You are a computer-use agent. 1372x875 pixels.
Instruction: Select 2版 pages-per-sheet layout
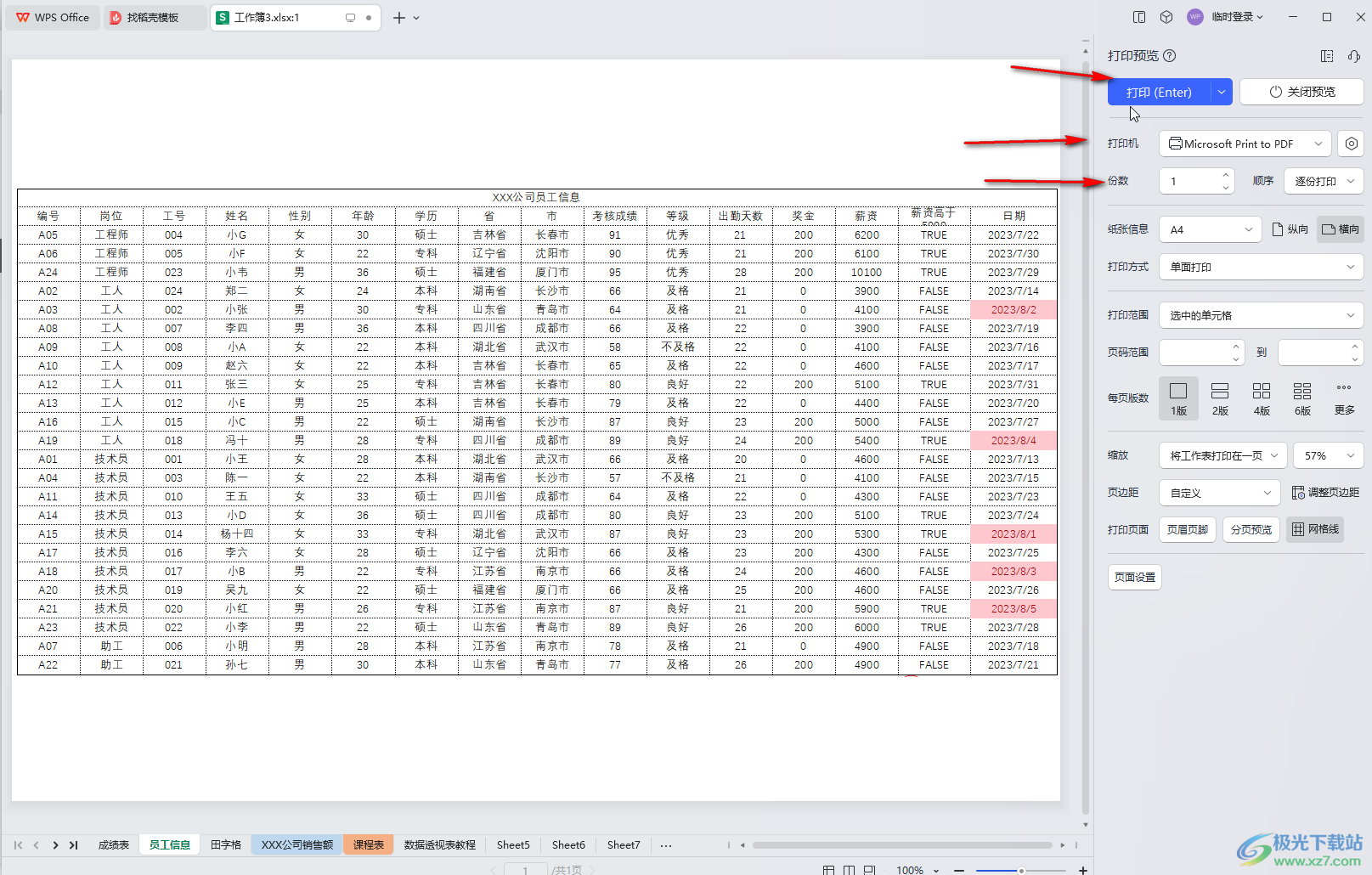(1220, 398)
